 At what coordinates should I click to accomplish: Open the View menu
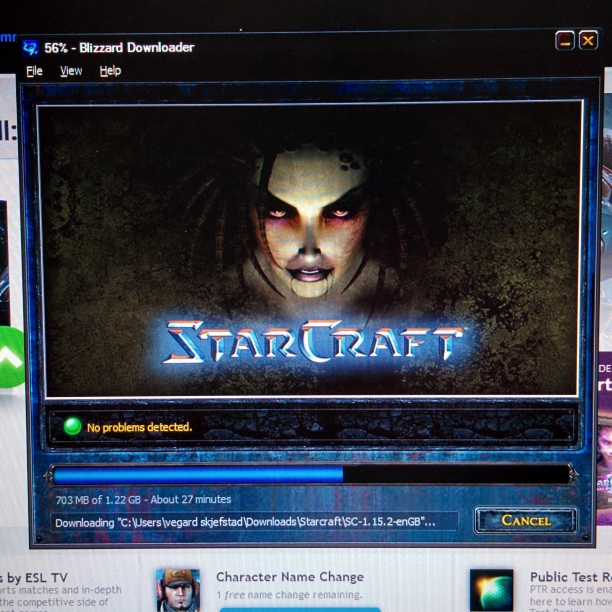click(71, 71)
